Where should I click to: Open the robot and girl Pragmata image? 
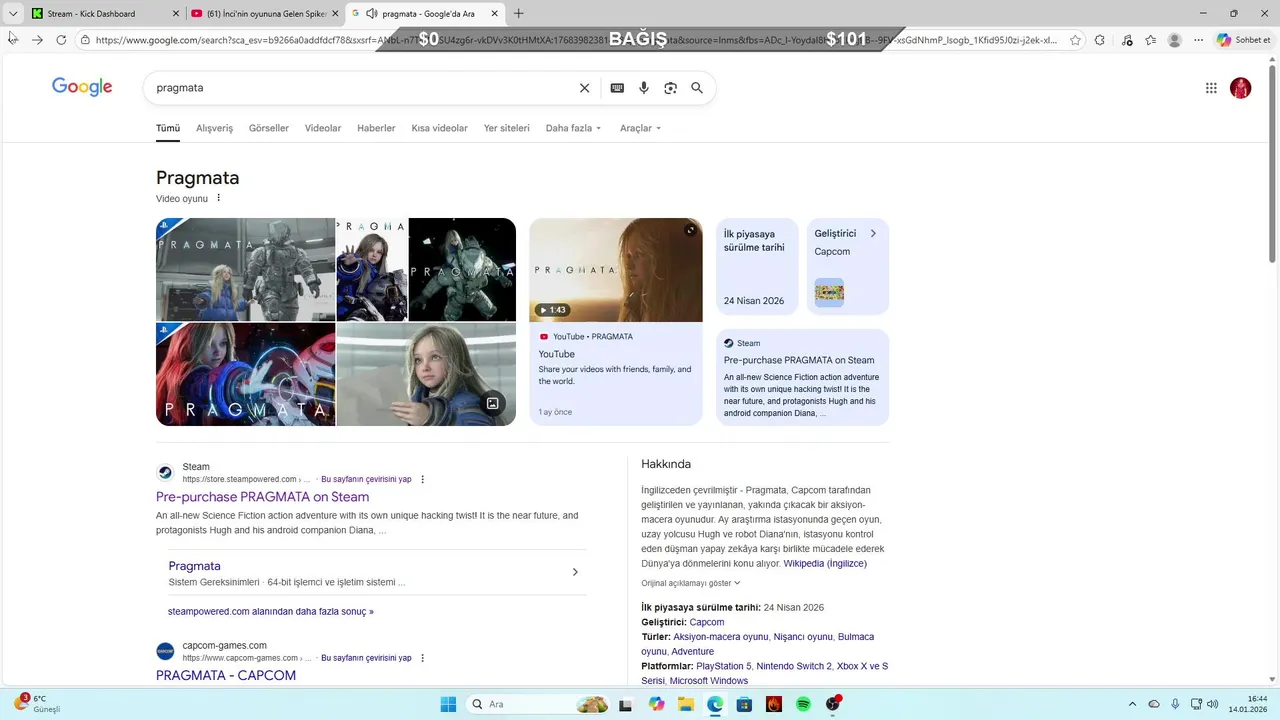245,269
